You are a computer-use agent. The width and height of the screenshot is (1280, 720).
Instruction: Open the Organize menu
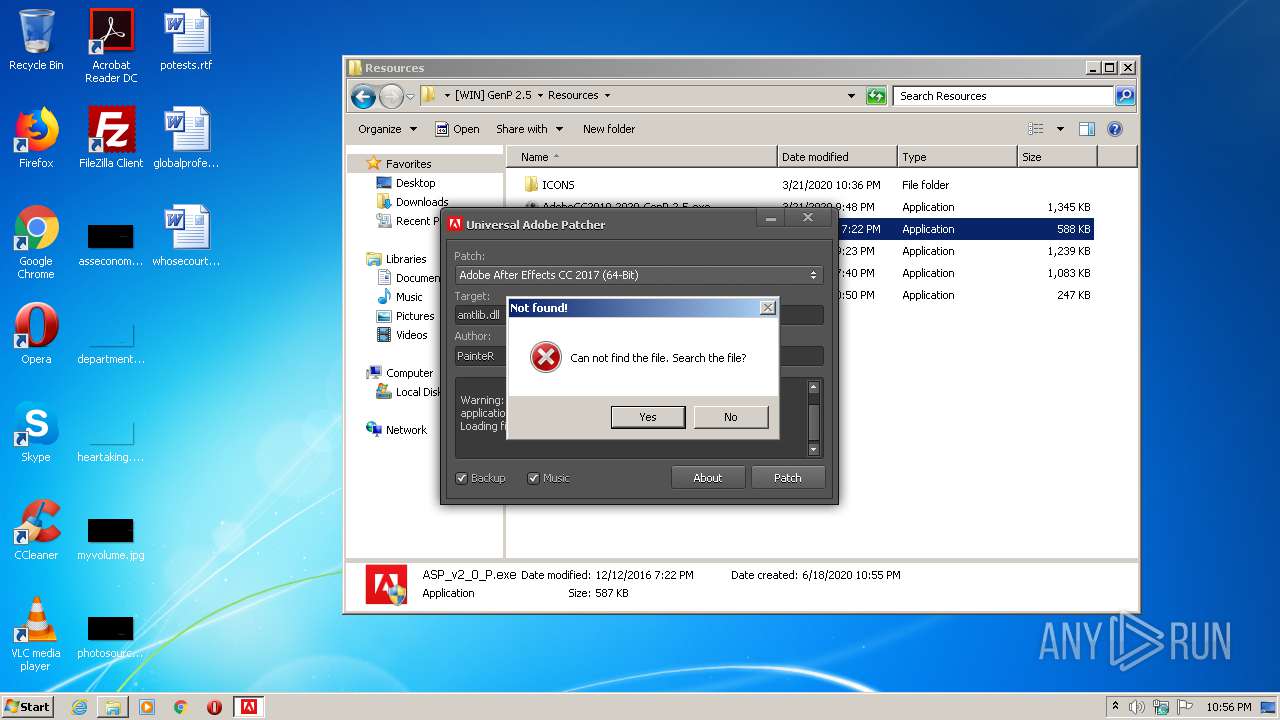387,129
